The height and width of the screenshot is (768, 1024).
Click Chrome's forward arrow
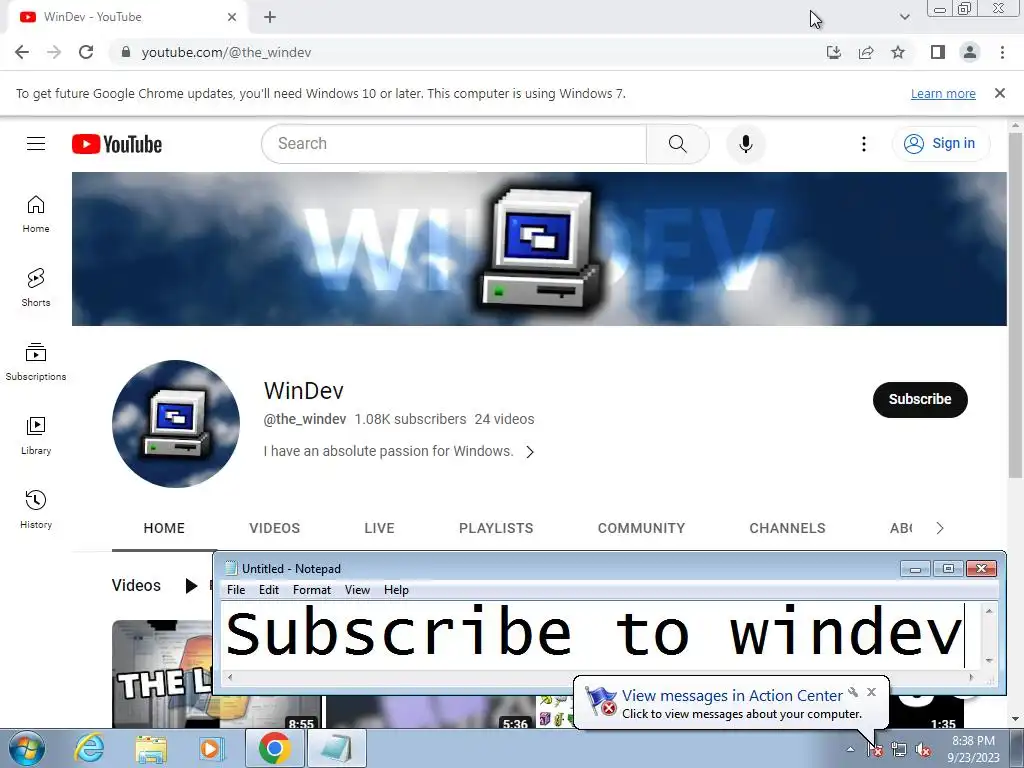[54, 52]
